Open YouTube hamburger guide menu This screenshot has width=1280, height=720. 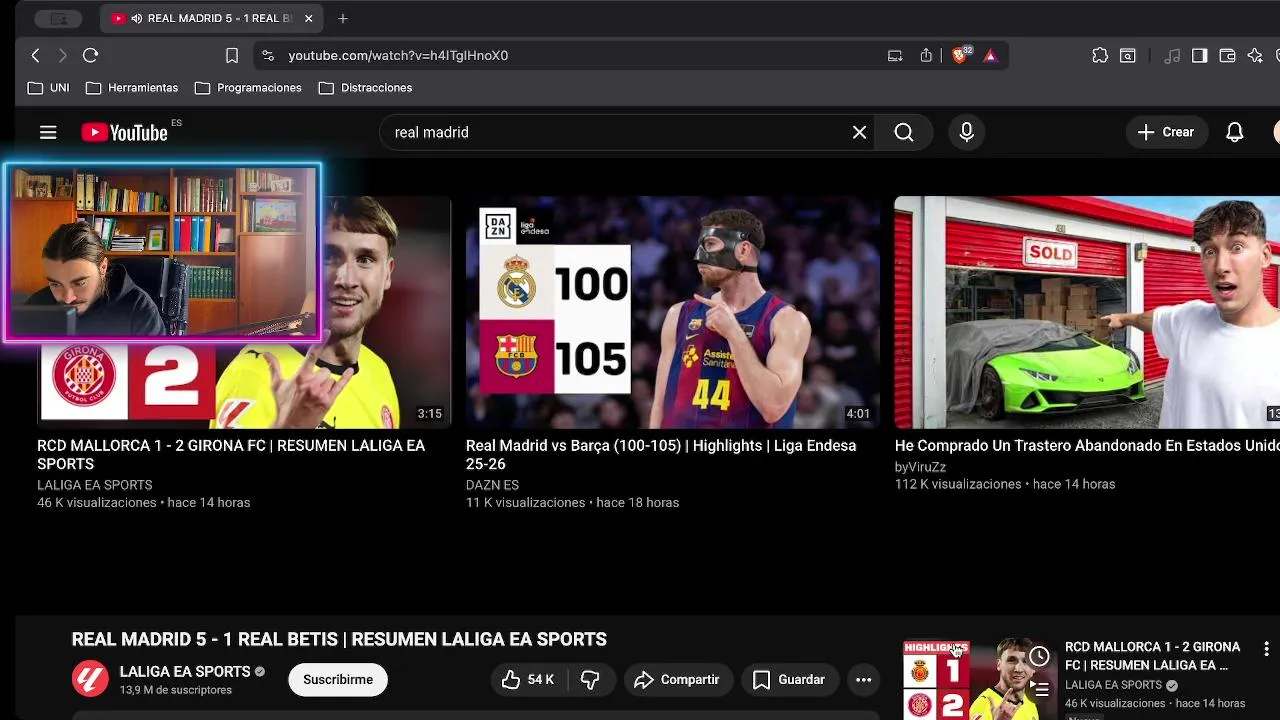[x=48, y=132]
